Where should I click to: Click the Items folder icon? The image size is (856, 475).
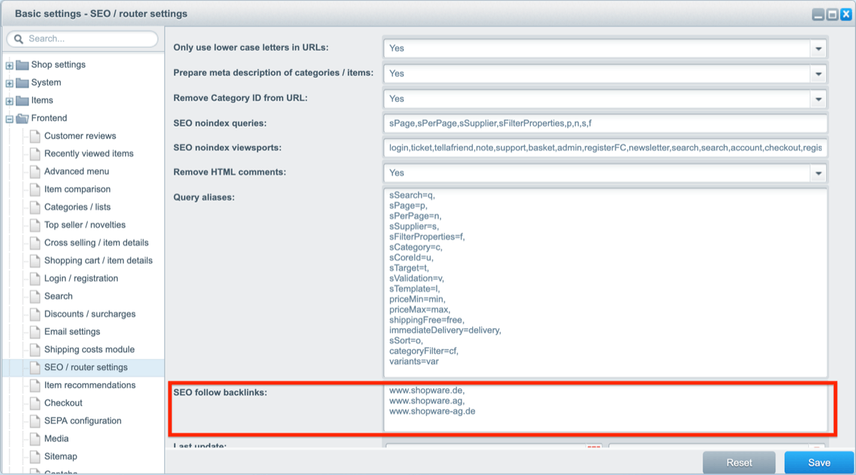tap(22, 100)
